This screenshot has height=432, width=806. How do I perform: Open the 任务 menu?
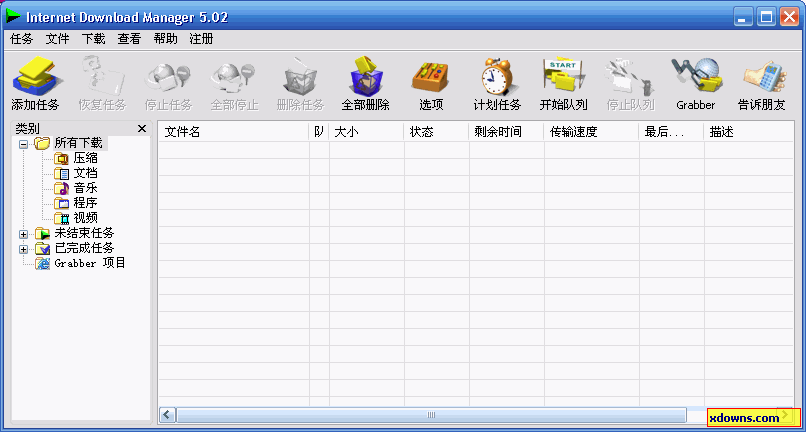coord(22,39)
